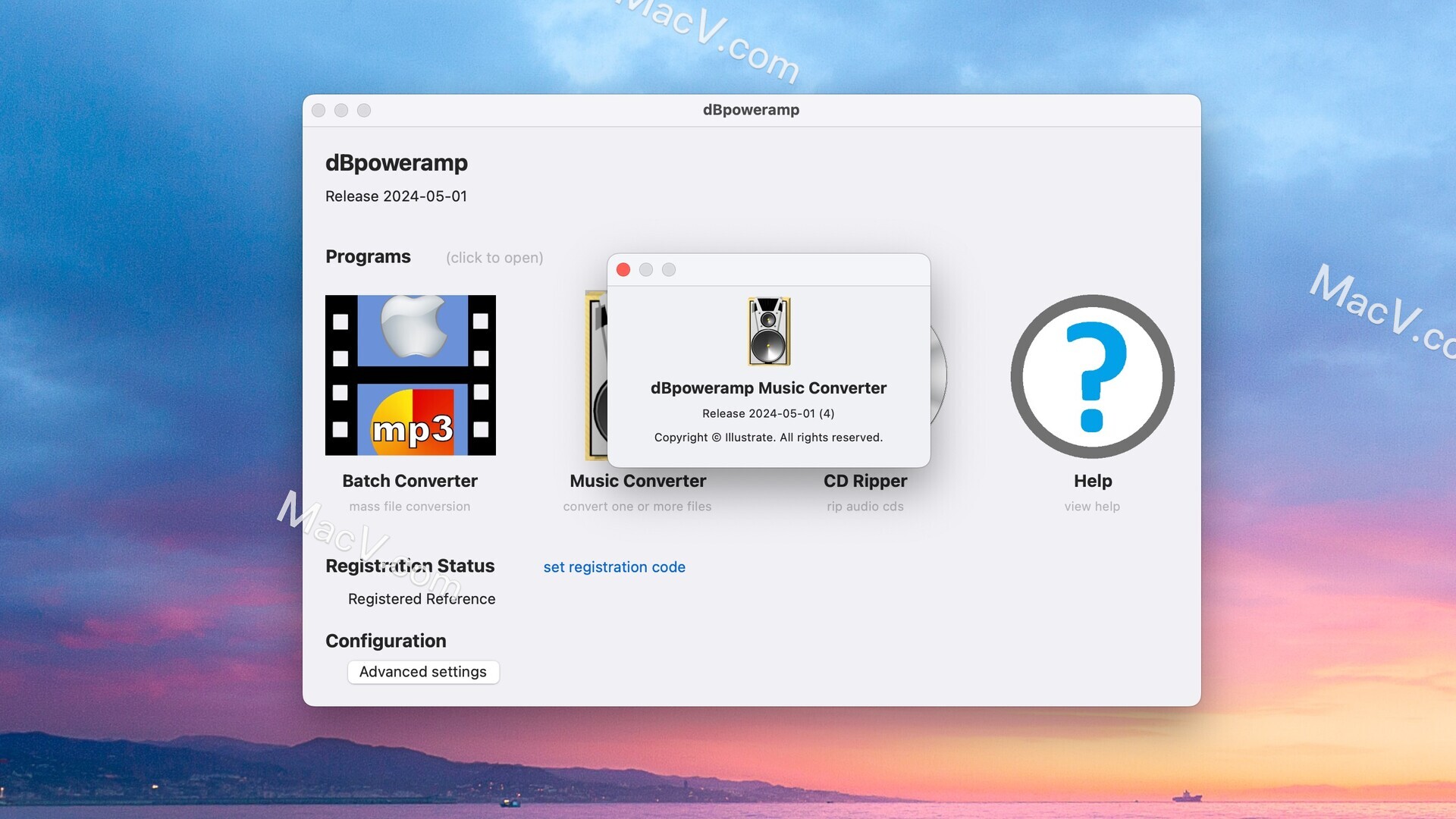
Task: Click the main window's inactive close button
Action: (318, 111)
